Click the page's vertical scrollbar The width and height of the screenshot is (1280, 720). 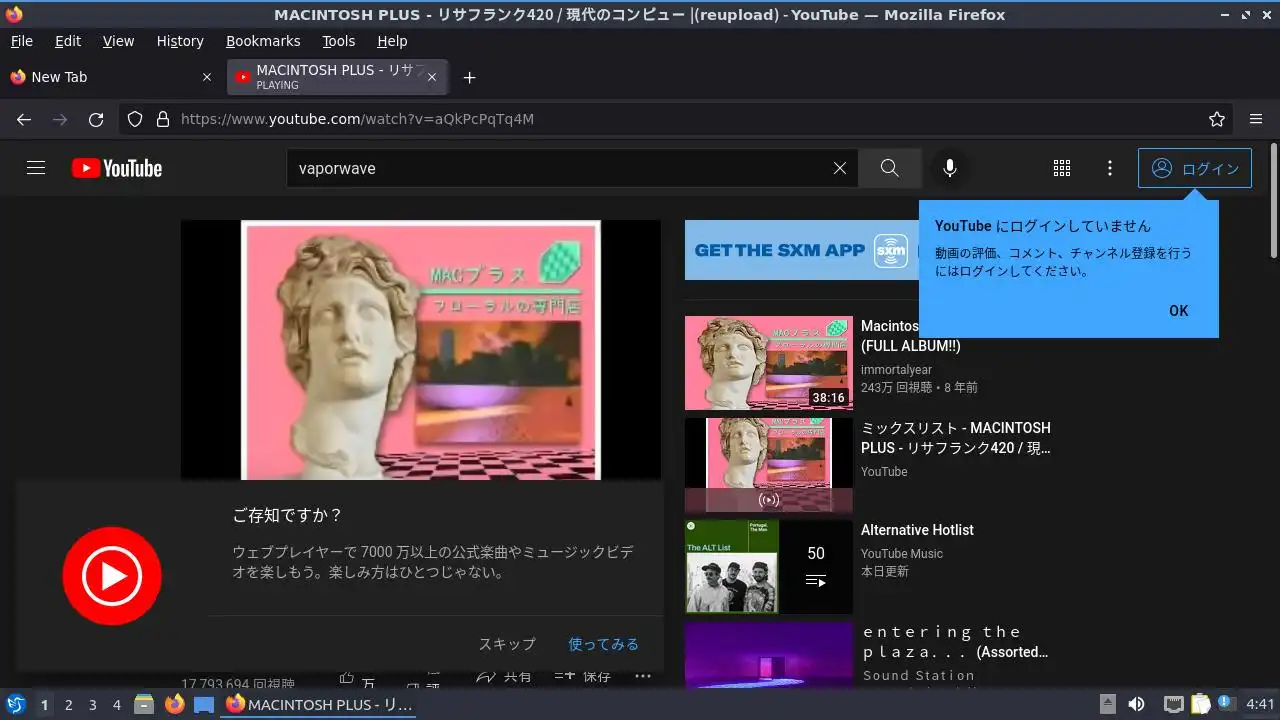1273,200
